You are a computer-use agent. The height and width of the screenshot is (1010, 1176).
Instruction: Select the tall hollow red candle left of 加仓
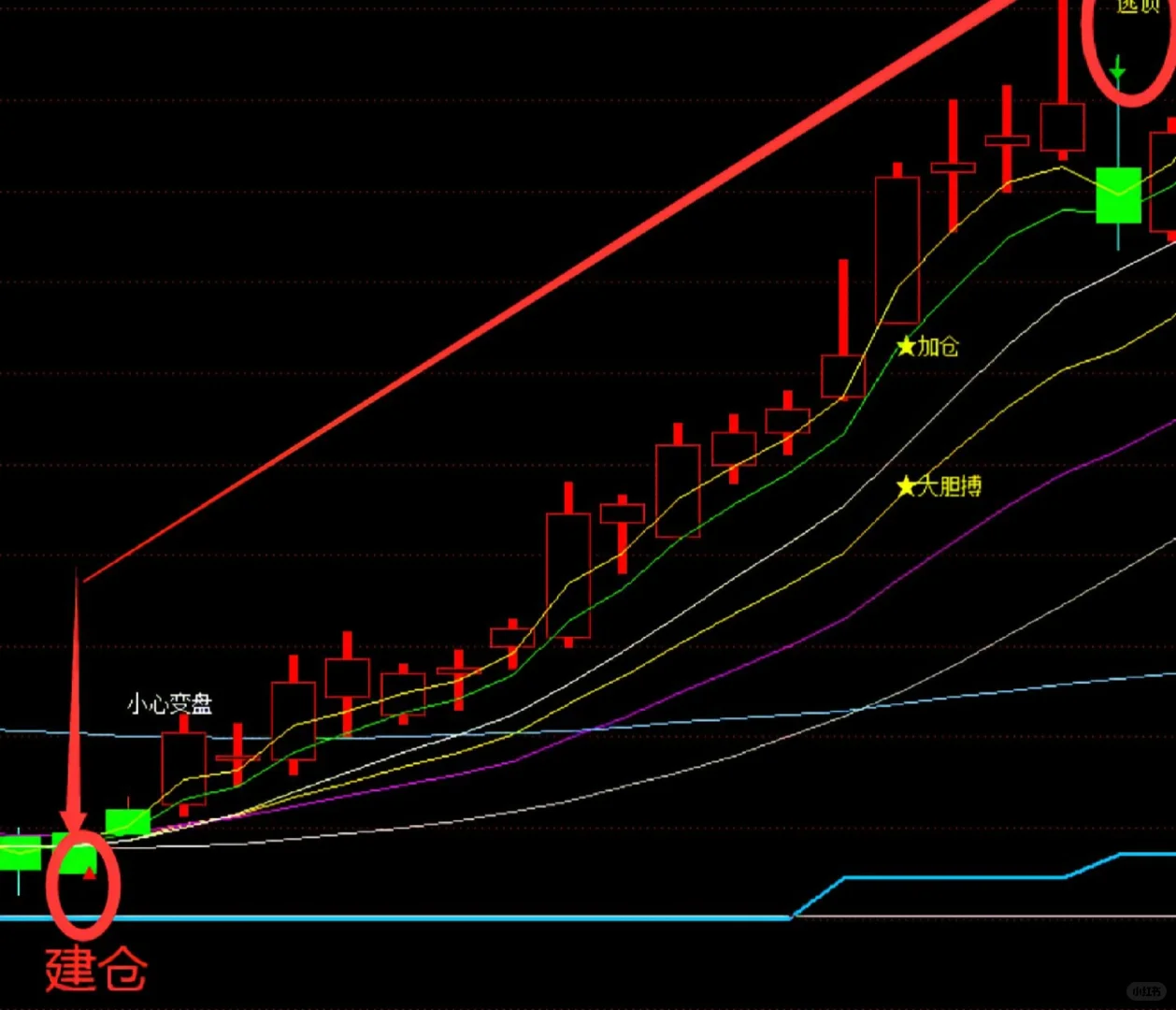coord(896,249)
